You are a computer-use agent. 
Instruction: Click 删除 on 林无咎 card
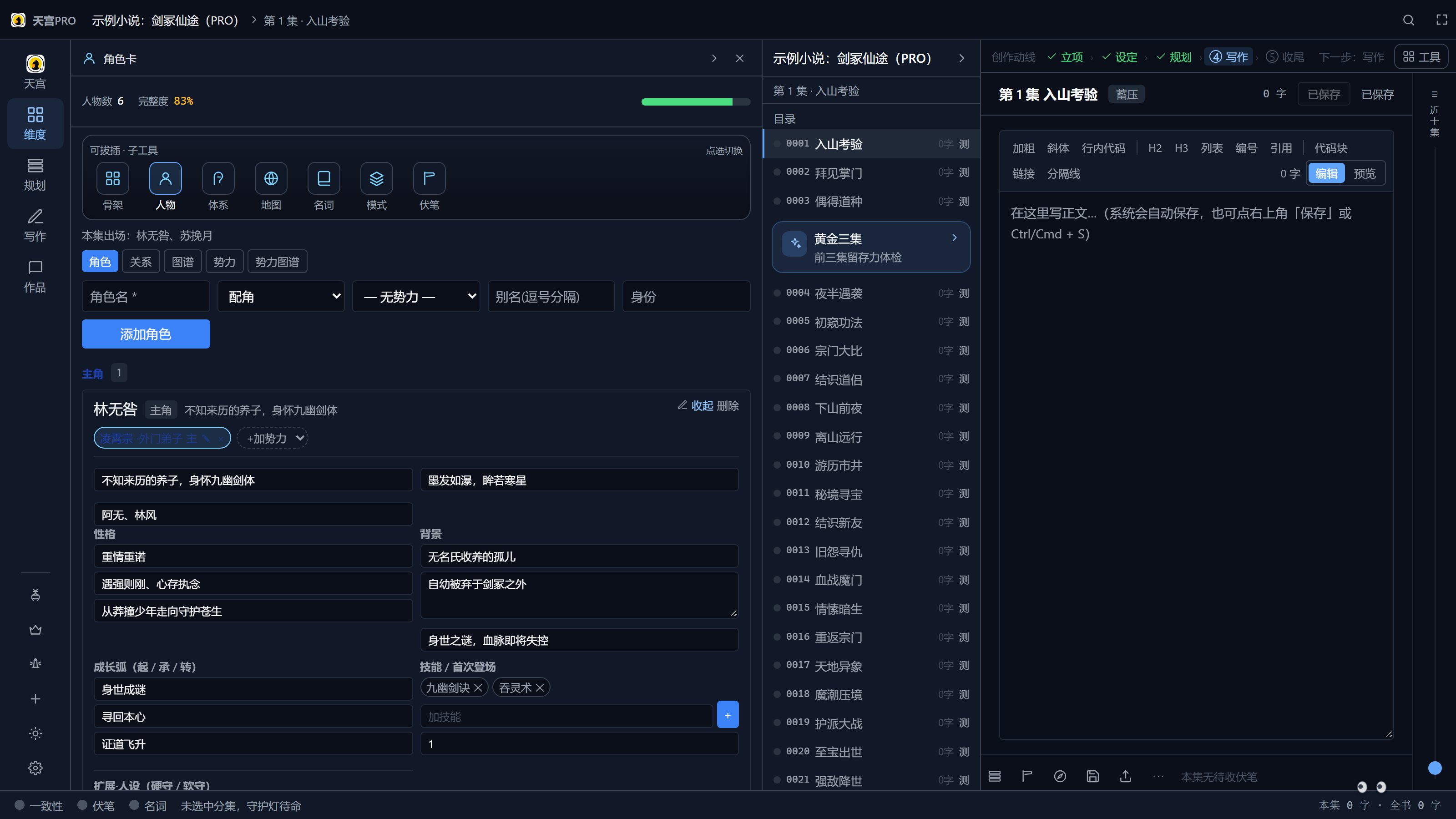pyautogui.click(x=728, y=405)
